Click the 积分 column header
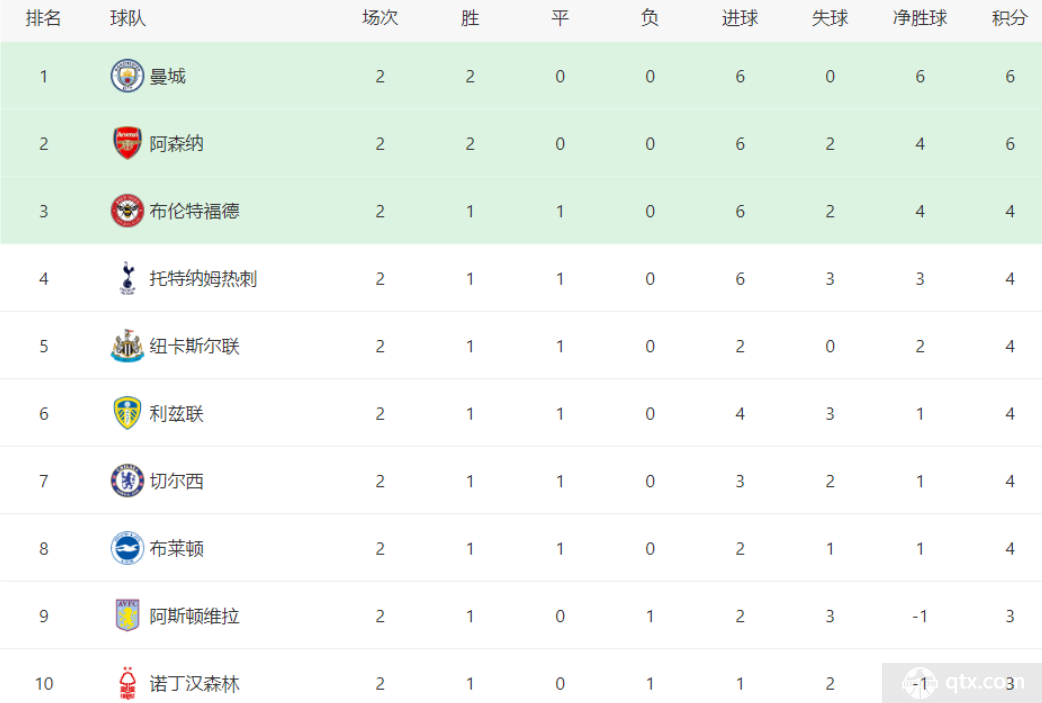This screenshot has height=703, width=1042. (x=1009, y=19)
